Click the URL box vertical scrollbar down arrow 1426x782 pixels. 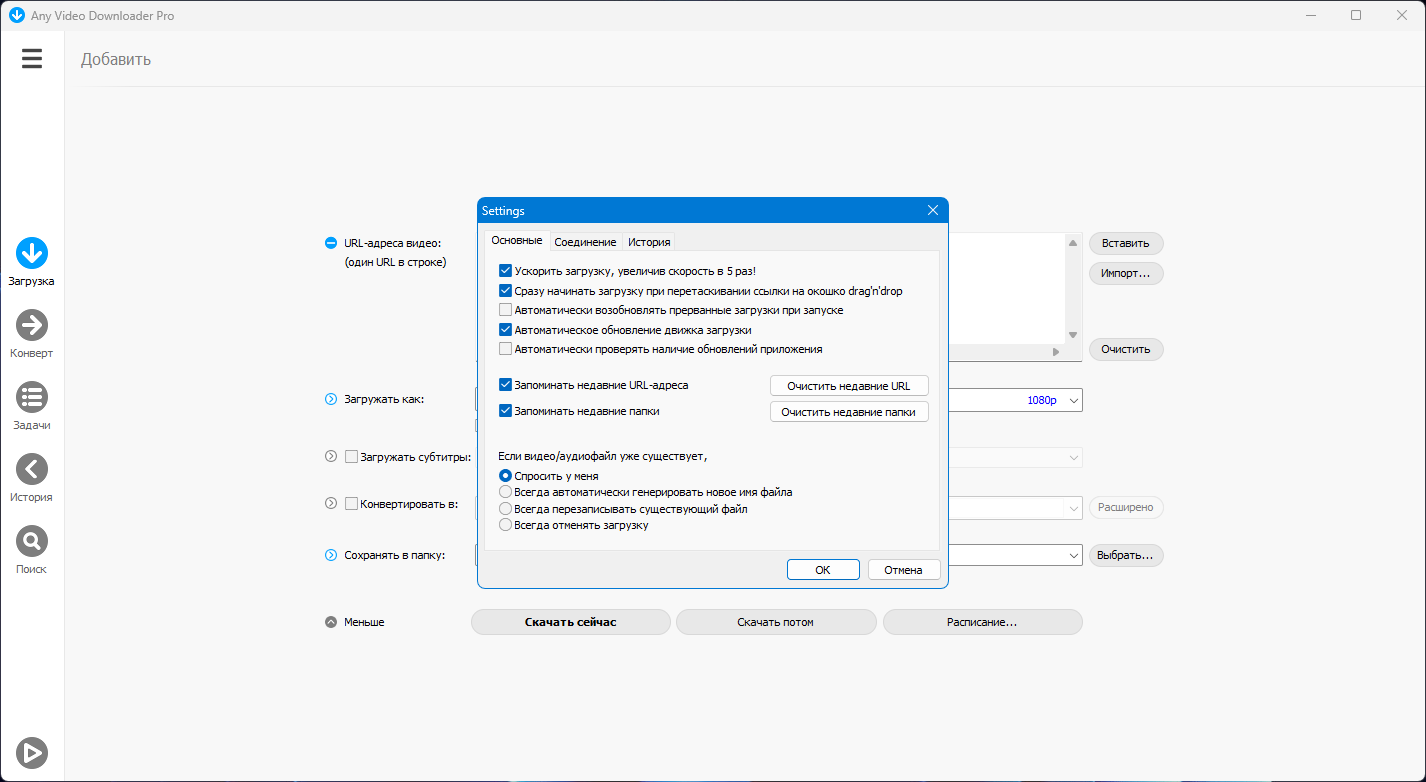coord(1073,335)
